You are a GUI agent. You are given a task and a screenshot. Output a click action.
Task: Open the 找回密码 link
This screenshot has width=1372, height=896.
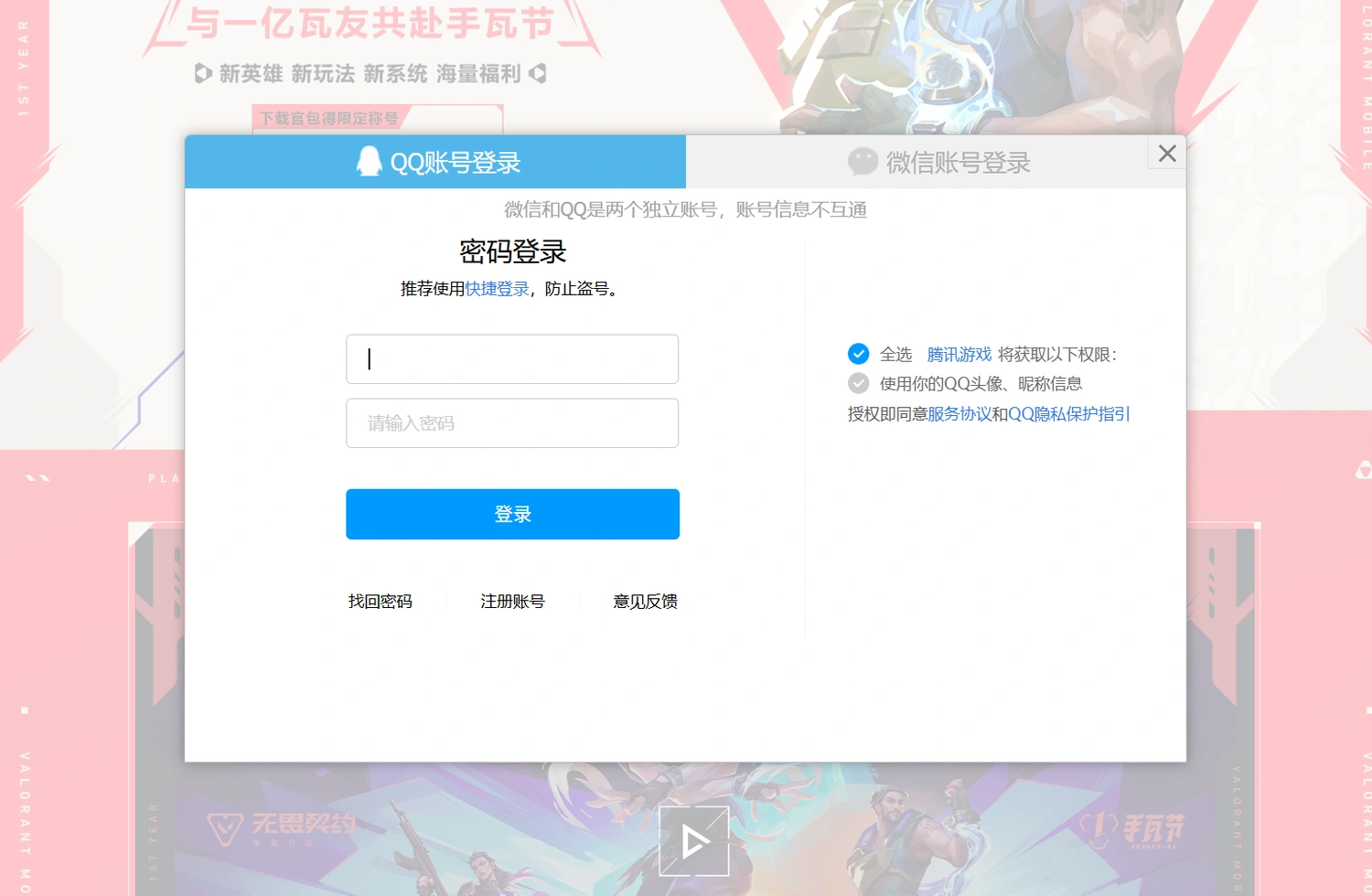coord(381,602)
